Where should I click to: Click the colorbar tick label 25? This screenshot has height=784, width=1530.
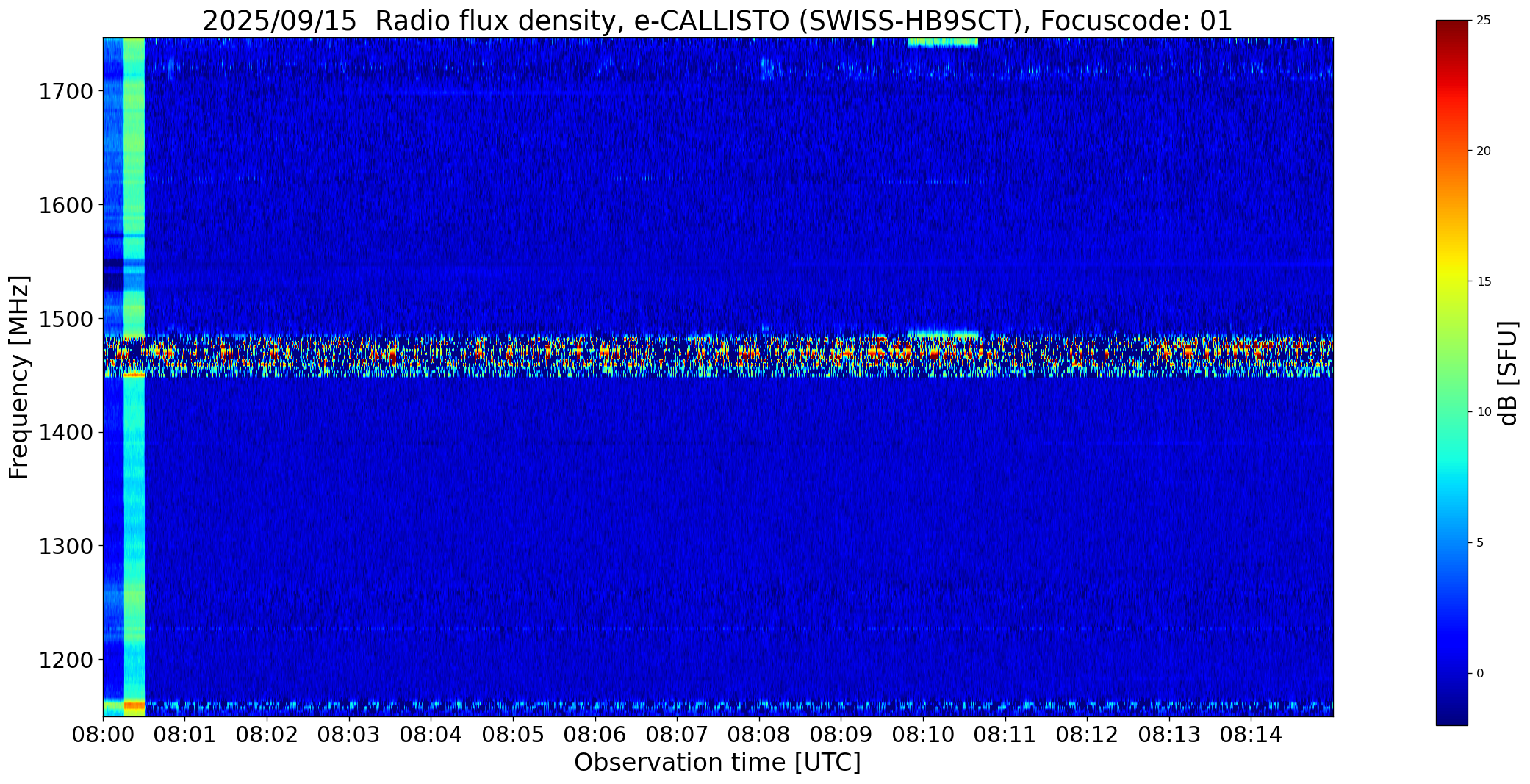click(x=1484, y=21)
